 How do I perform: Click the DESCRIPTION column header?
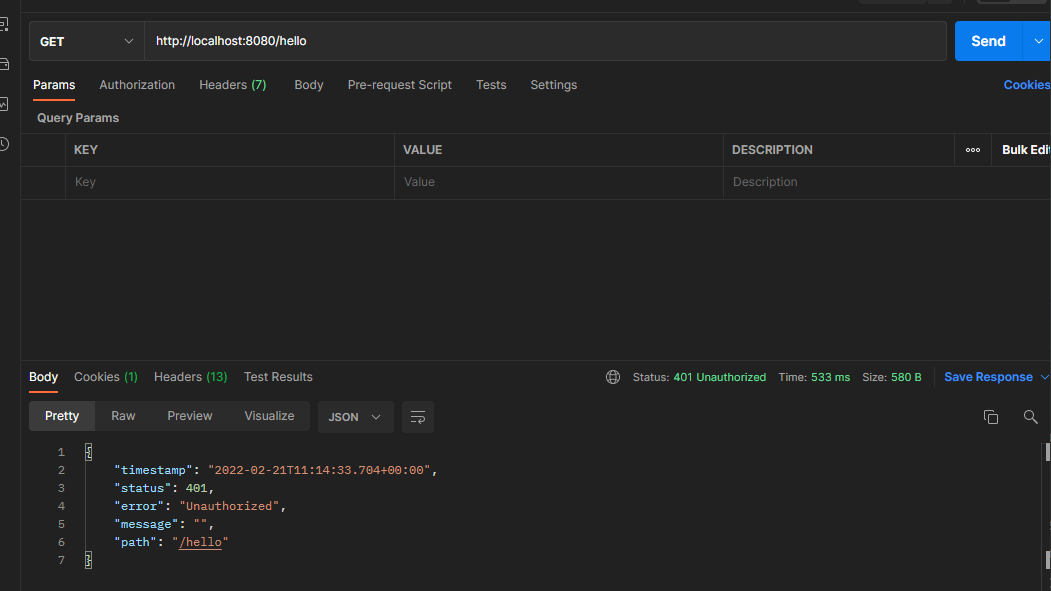tap(772, 150)
